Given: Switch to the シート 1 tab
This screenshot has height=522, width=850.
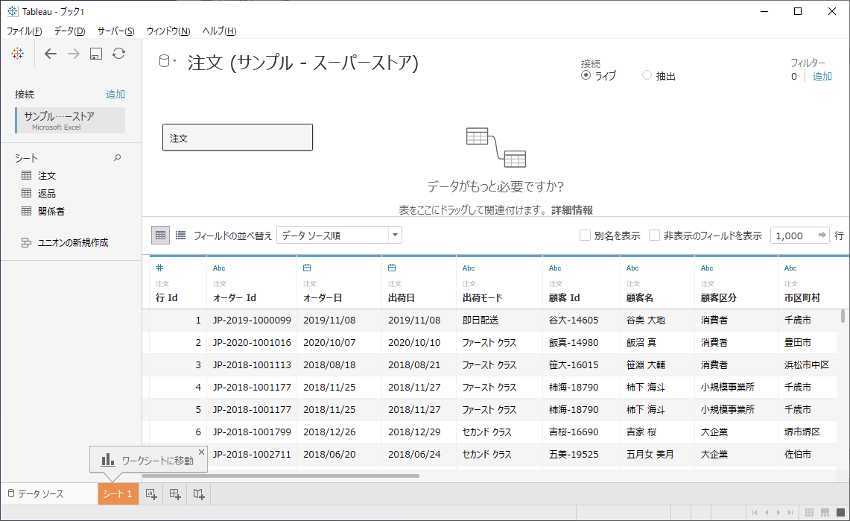Looking at the screenshot, I should (118, 494).
